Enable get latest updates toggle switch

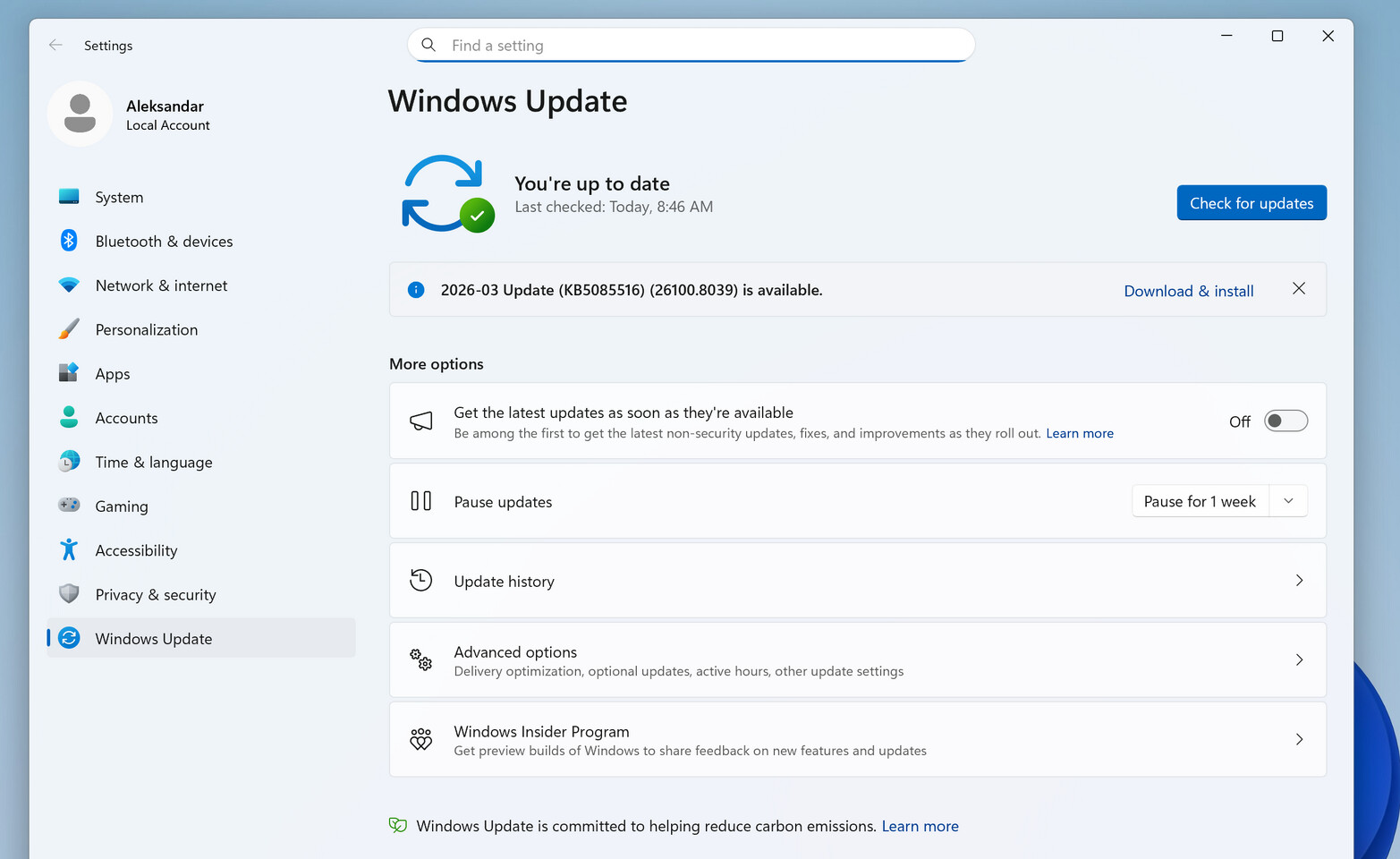click(x=1285, y=421)
